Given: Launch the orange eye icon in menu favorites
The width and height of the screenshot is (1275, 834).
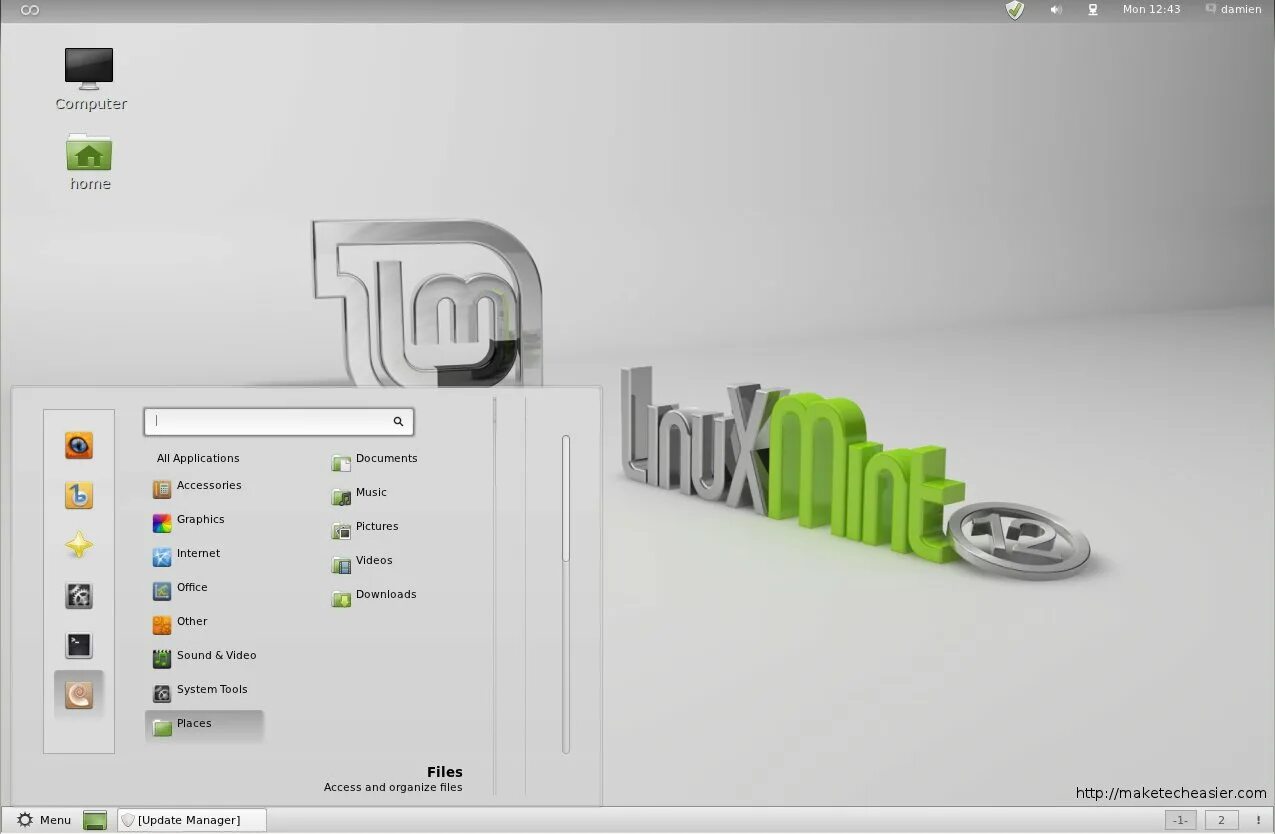Looking at the screenshot, I should pyautogui.click(x=79, y=445).
